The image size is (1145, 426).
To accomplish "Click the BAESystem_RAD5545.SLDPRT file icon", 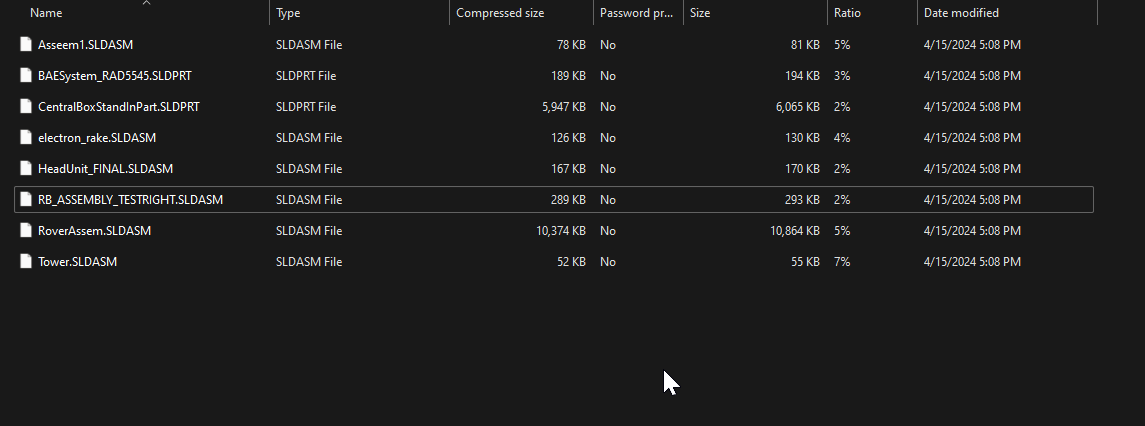I will [x=27, y=76].
